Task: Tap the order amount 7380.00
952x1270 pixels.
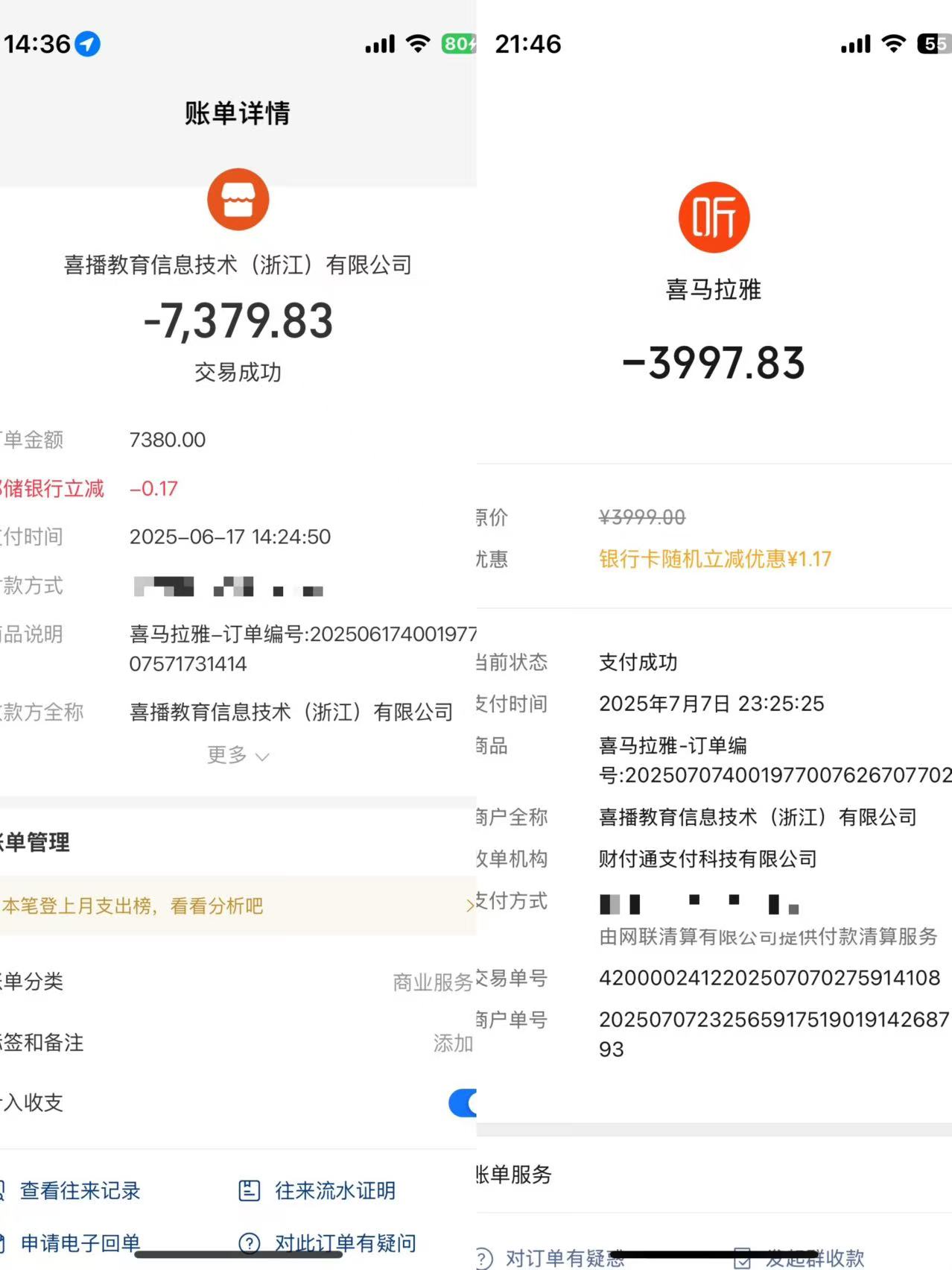Action: [168, 440]
